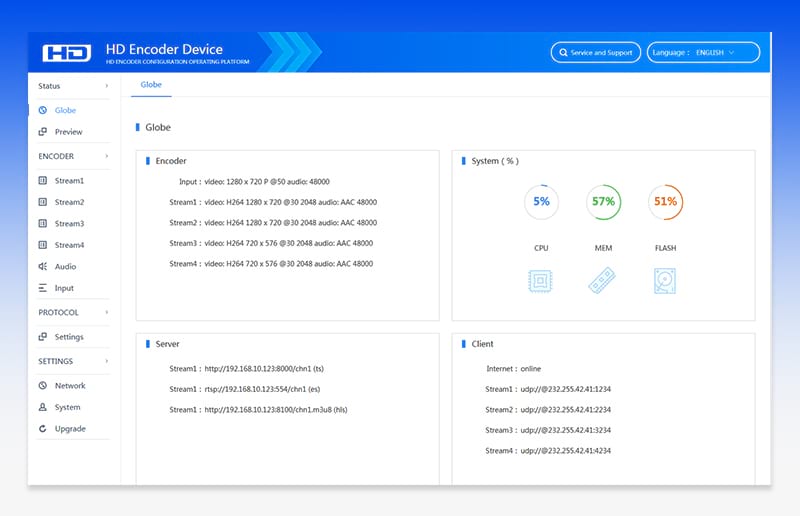
Task: Click the MEM memory module icon
Action: 603,281
